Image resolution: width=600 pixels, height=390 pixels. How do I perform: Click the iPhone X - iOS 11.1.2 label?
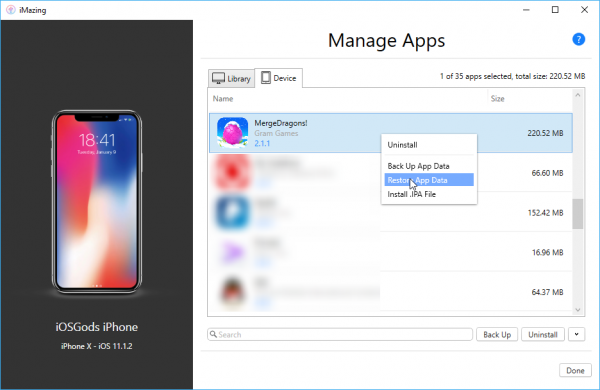pos(97,346)
